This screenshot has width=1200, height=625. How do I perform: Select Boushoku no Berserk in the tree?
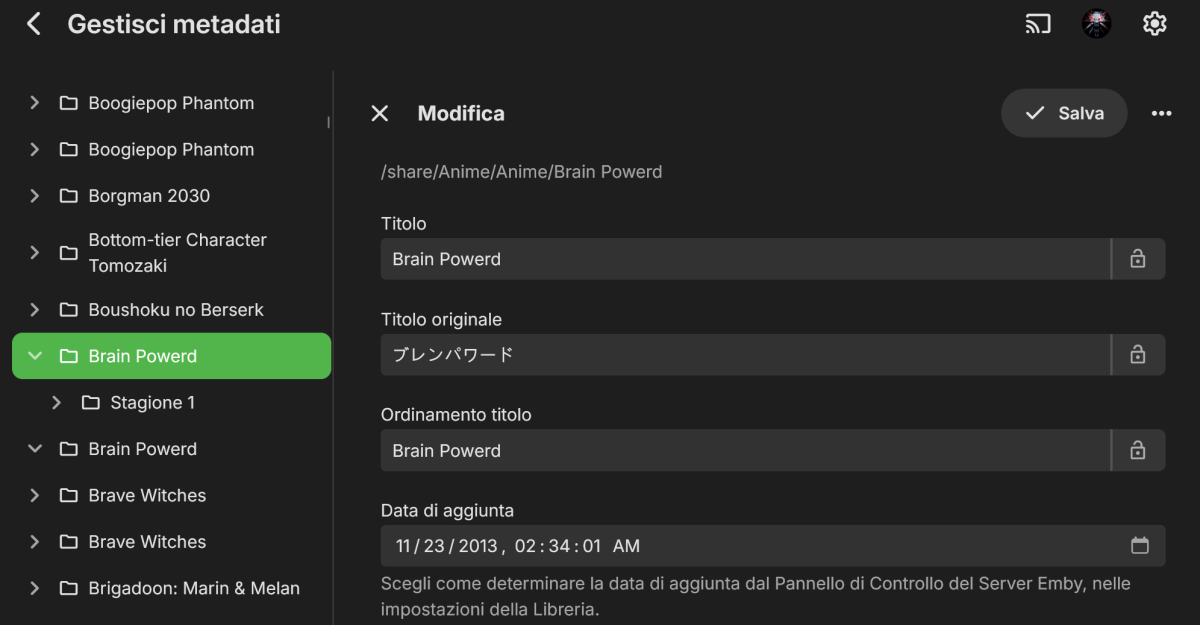(176, 310)
